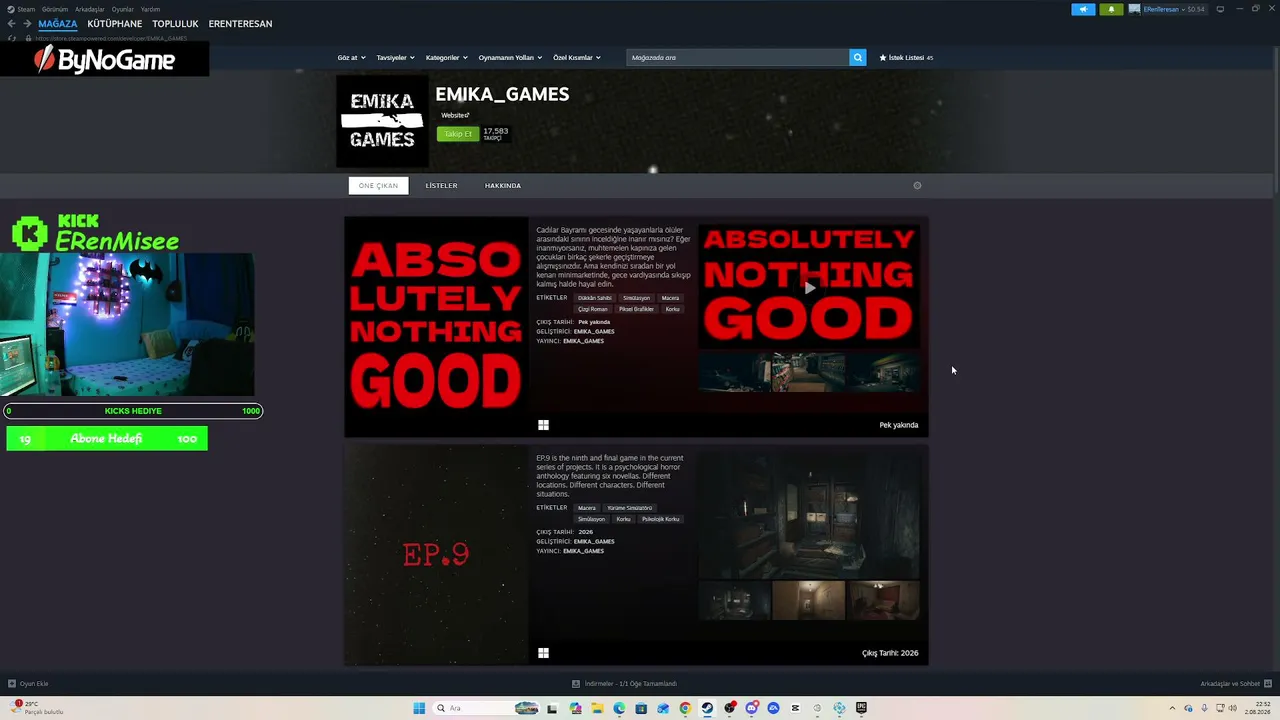Open the clock showing 22:52
The image size is (1280, 720).
(x=1257, y=708)
